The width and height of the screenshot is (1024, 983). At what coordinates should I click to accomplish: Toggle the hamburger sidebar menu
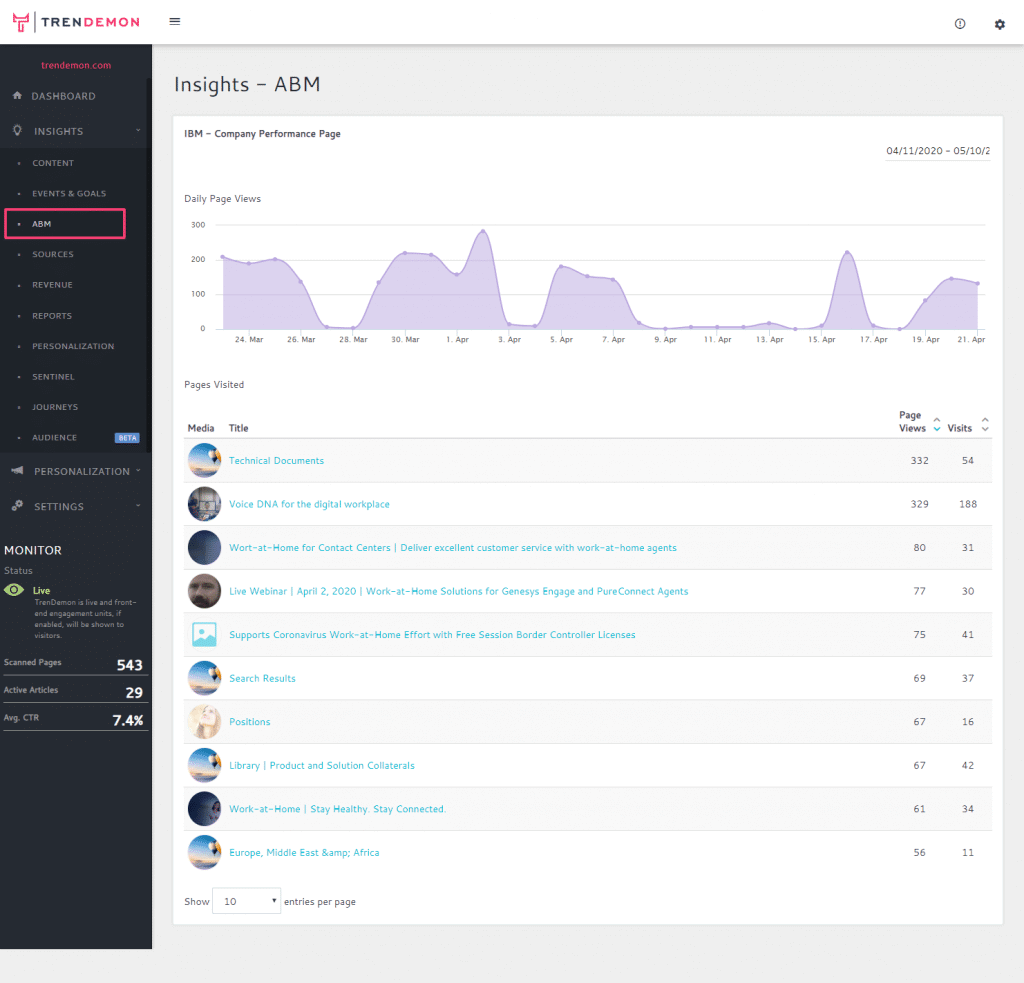click(174, 22)
